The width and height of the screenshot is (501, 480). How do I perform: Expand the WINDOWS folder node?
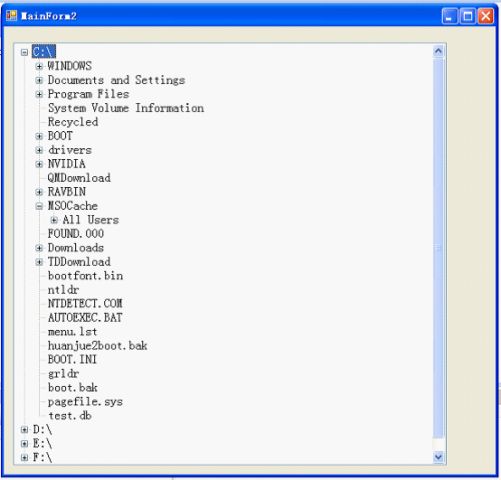(x=39, y=66)
